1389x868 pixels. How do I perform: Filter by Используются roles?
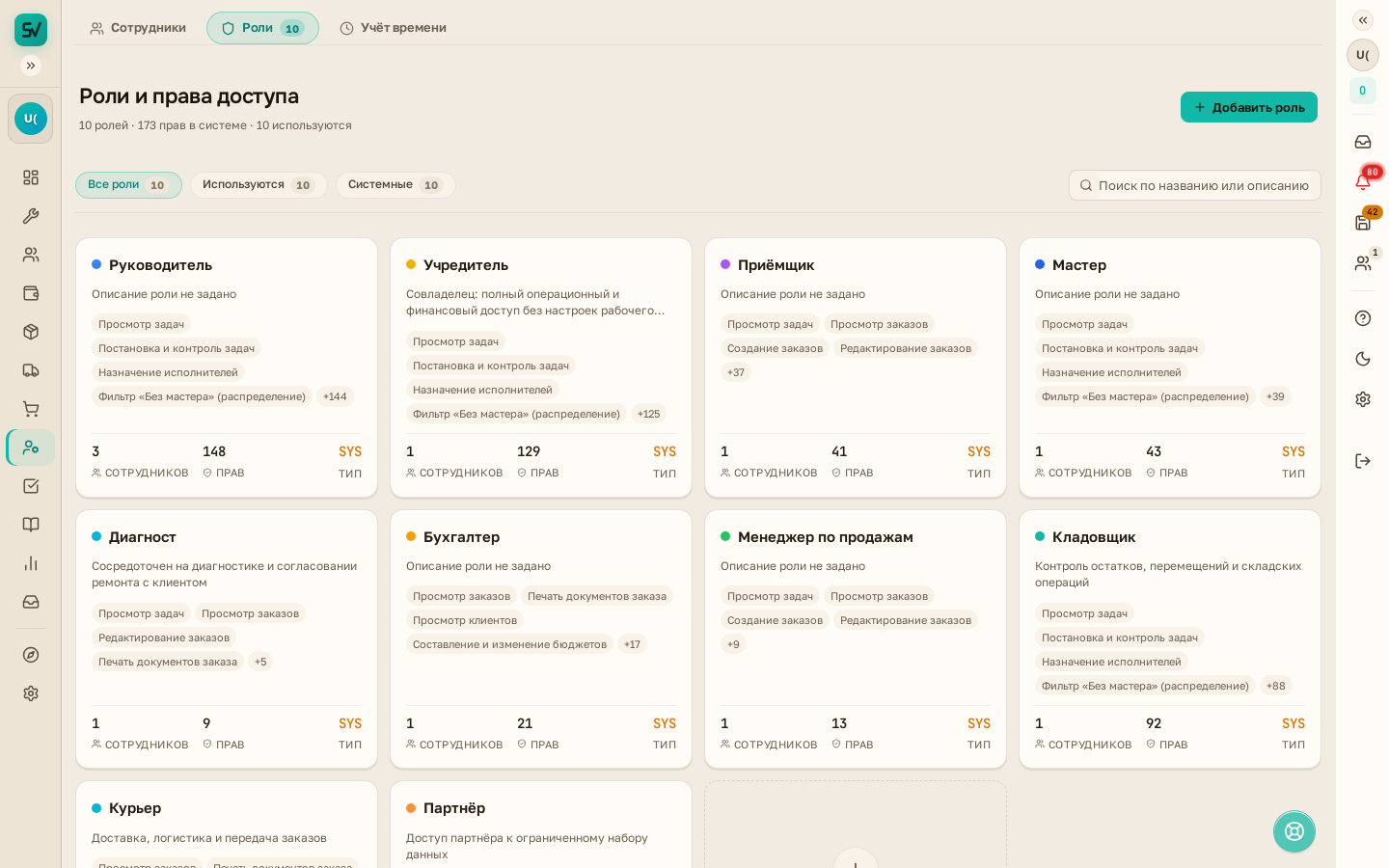click(259, 185)
